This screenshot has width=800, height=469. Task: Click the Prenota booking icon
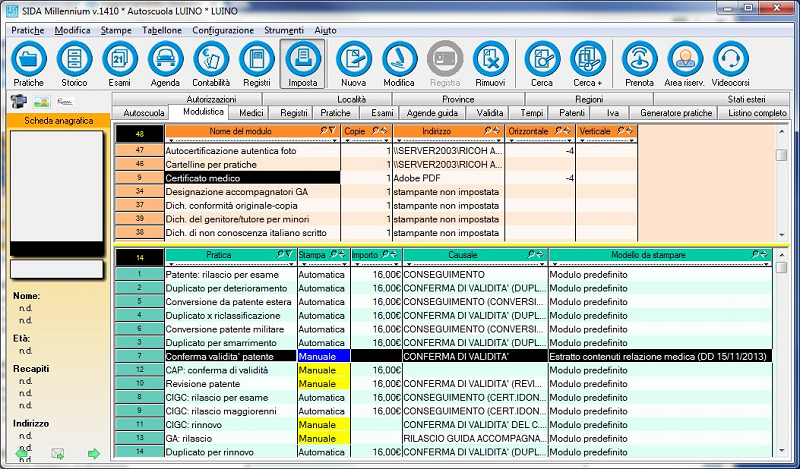(x=639, y=61)
